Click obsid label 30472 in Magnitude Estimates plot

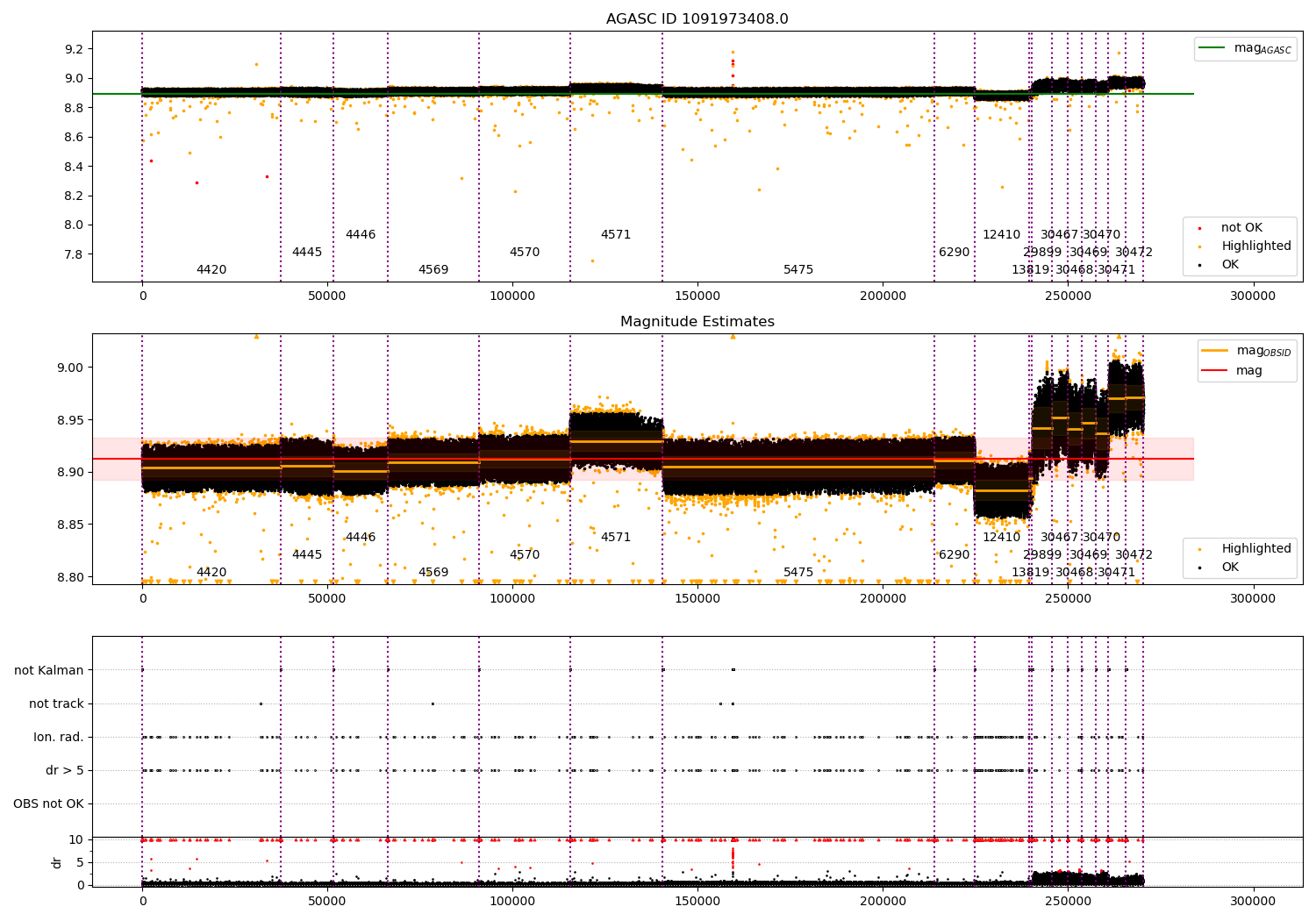(x=1134, y=555)
